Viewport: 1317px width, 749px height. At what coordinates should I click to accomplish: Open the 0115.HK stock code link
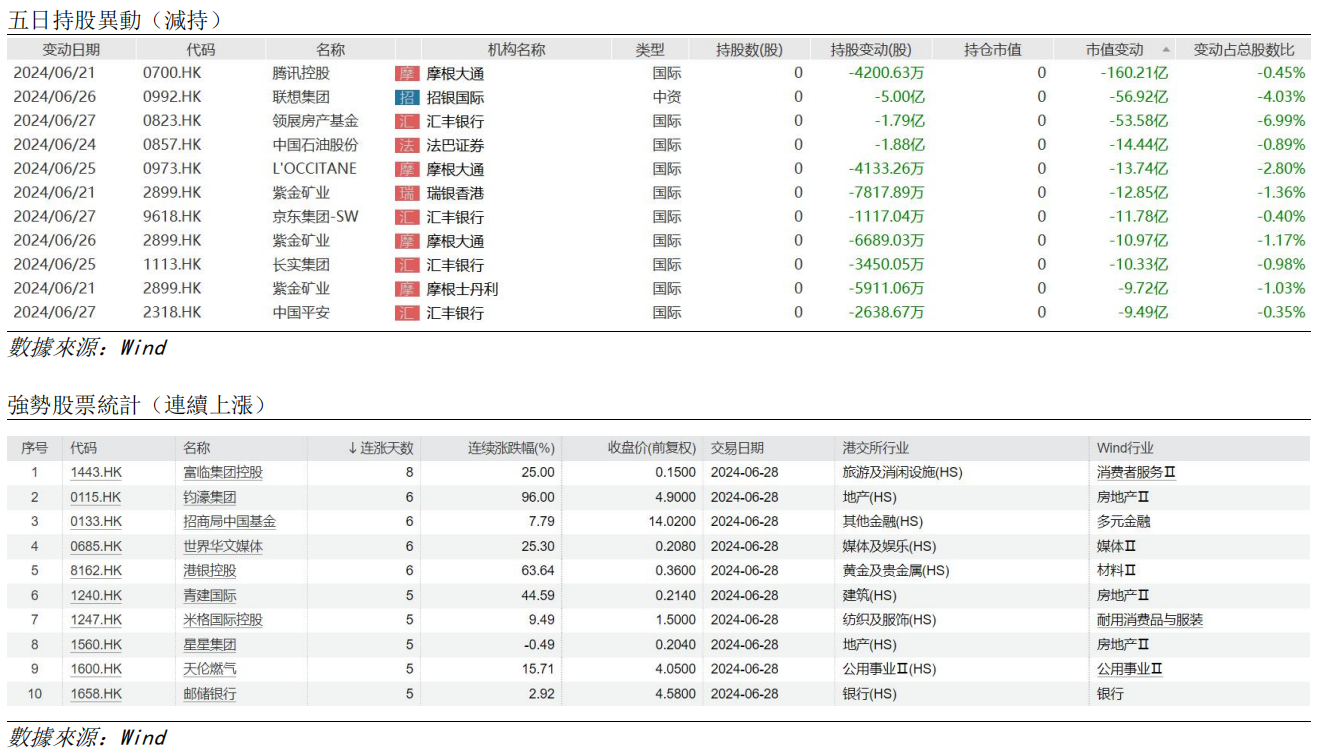coord(96,497)
